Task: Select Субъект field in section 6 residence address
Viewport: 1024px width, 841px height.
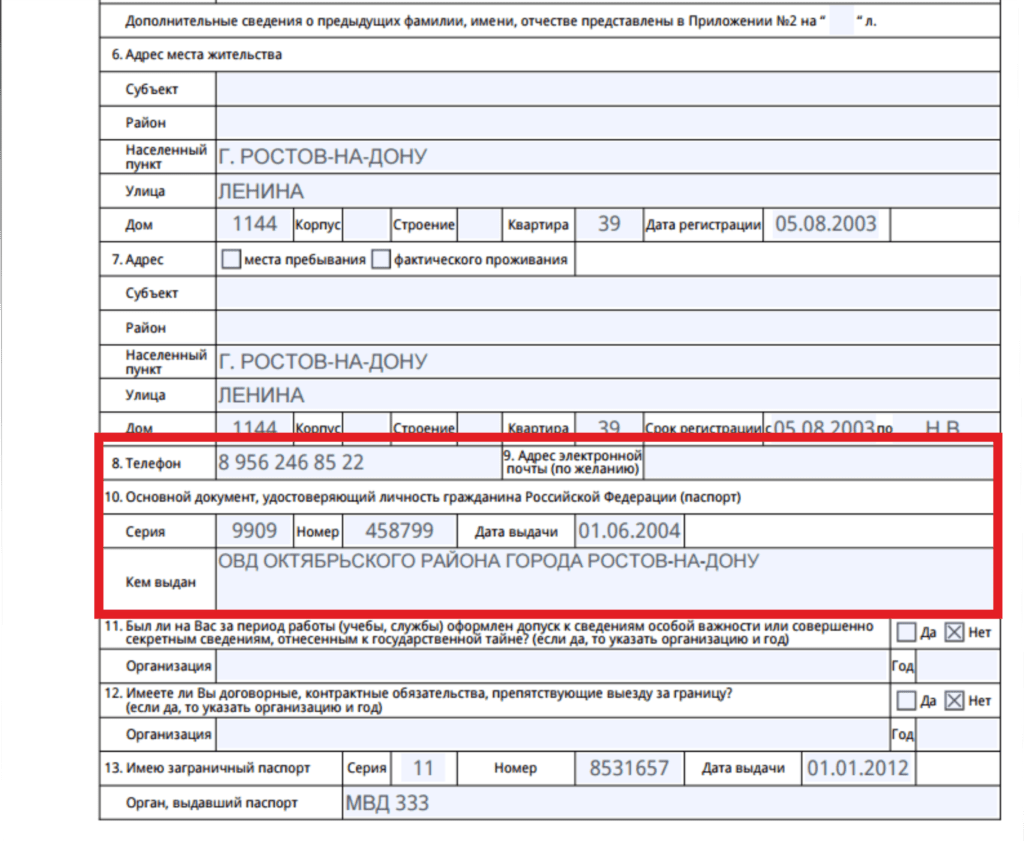Action: 607,89
